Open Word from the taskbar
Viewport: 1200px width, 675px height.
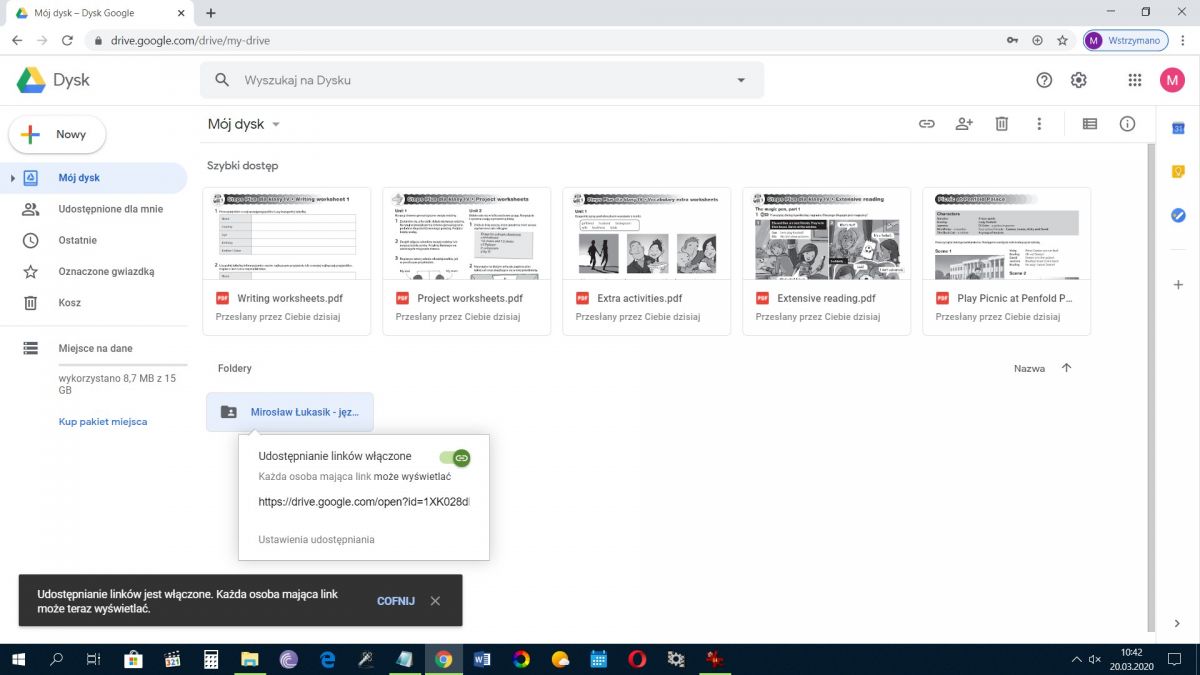[482, 659]
